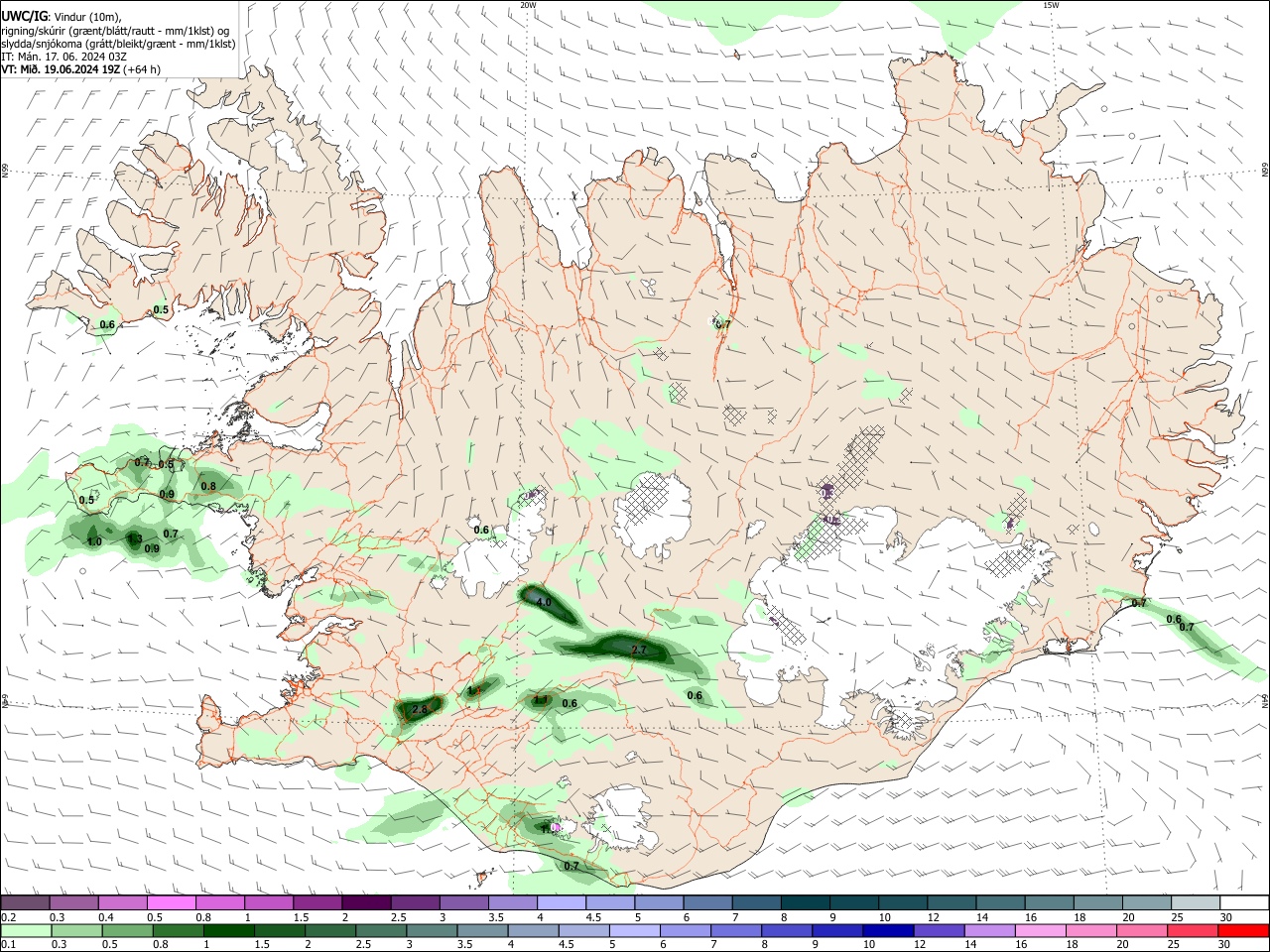This screenshot has height=952, width=1270.
Task: Click the lightest green 0.1 rain swatch
Action: point(26,930)
